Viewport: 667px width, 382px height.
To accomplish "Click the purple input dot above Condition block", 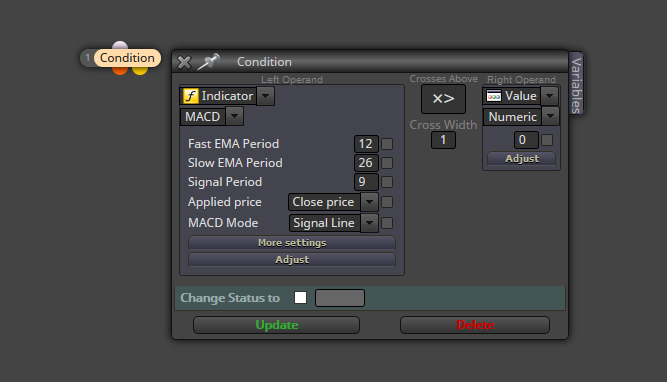I will pos(120,45).
